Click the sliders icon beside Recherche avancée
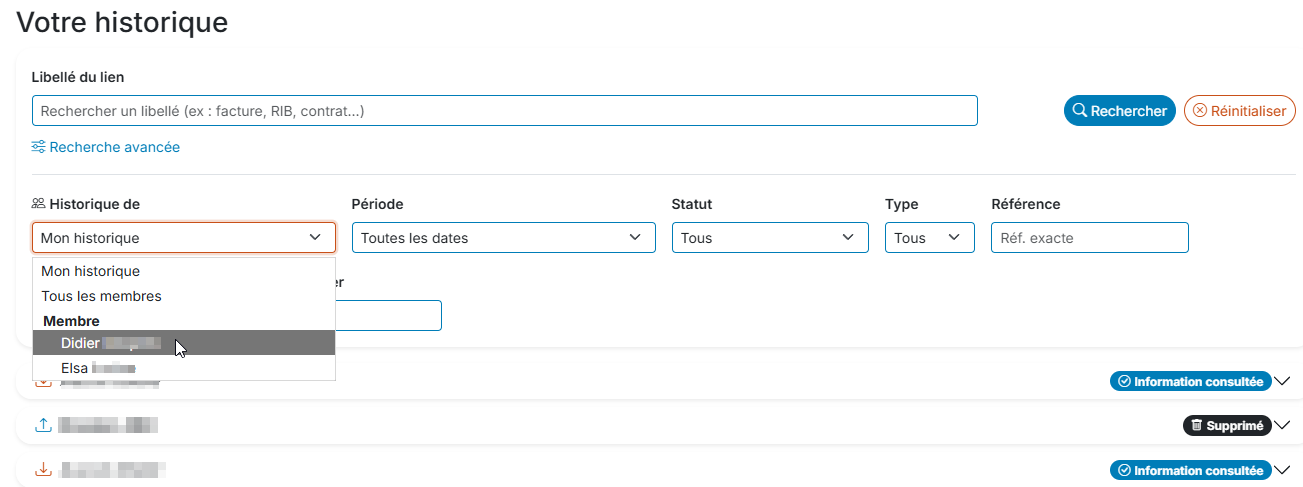 [x=39, y=147]
